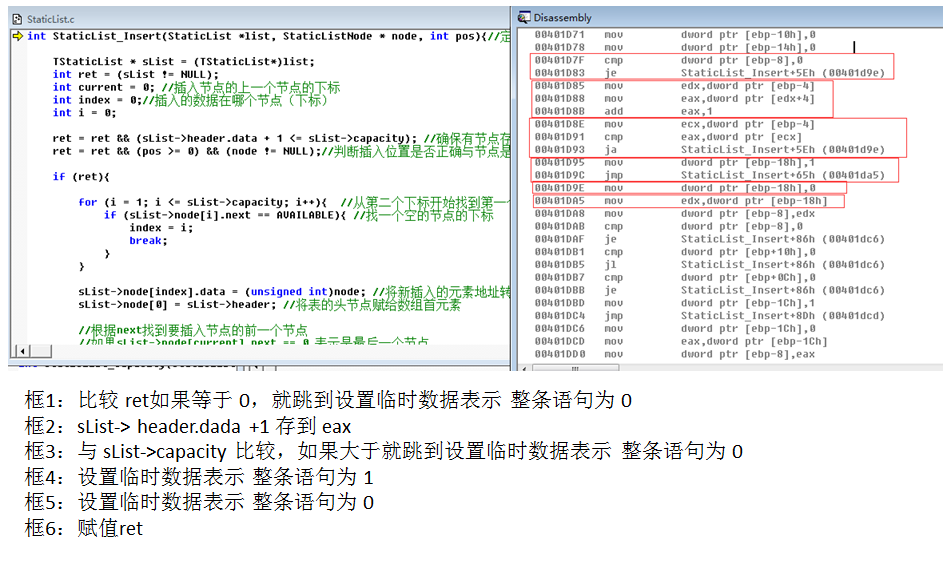Click the row at 00401DA8 'mov dword ptr [ebp-8],edx'

pos(674,214)
